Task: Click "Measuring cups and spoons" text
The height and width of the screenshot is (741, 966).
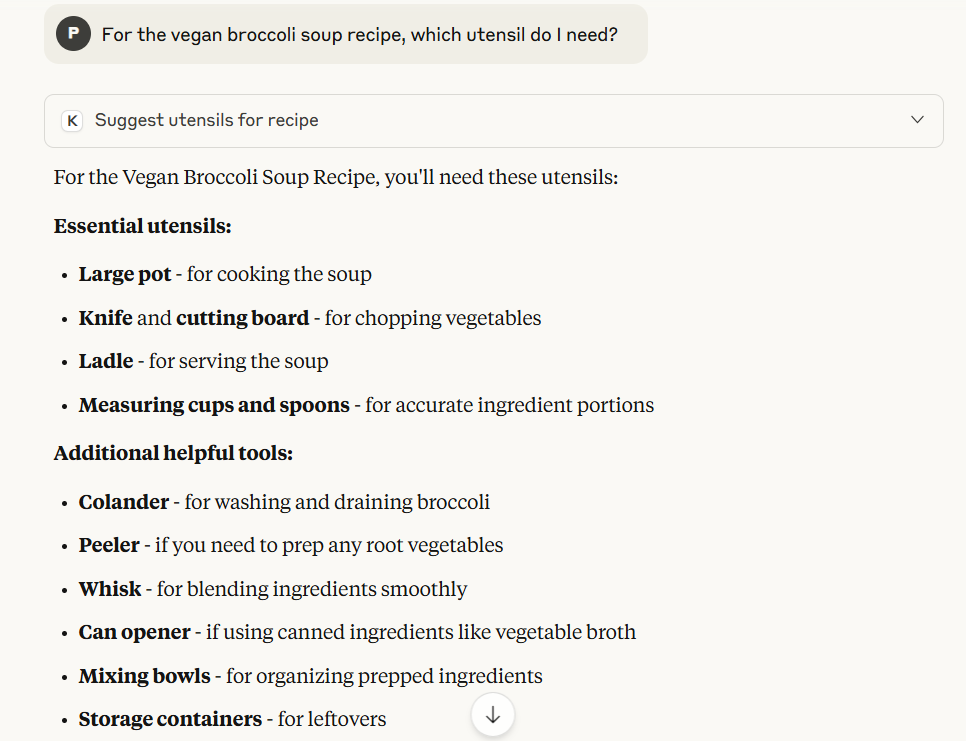Action: [x=214, y=405]
